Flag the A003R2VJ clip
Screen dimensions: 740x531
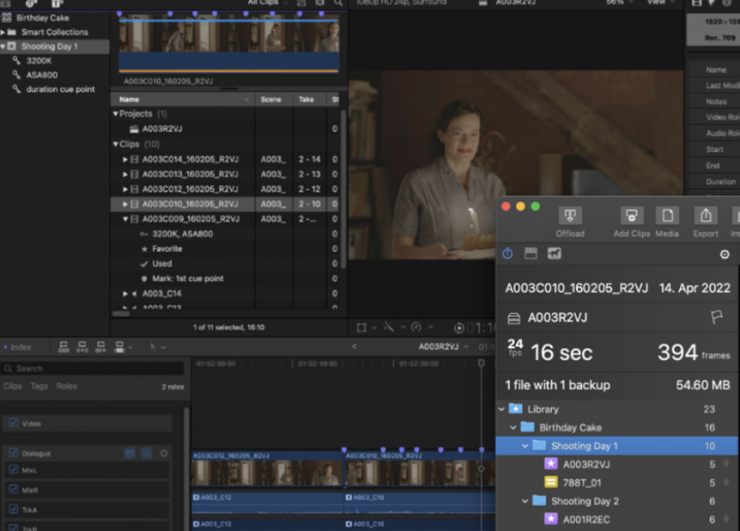tap(716, 318)
